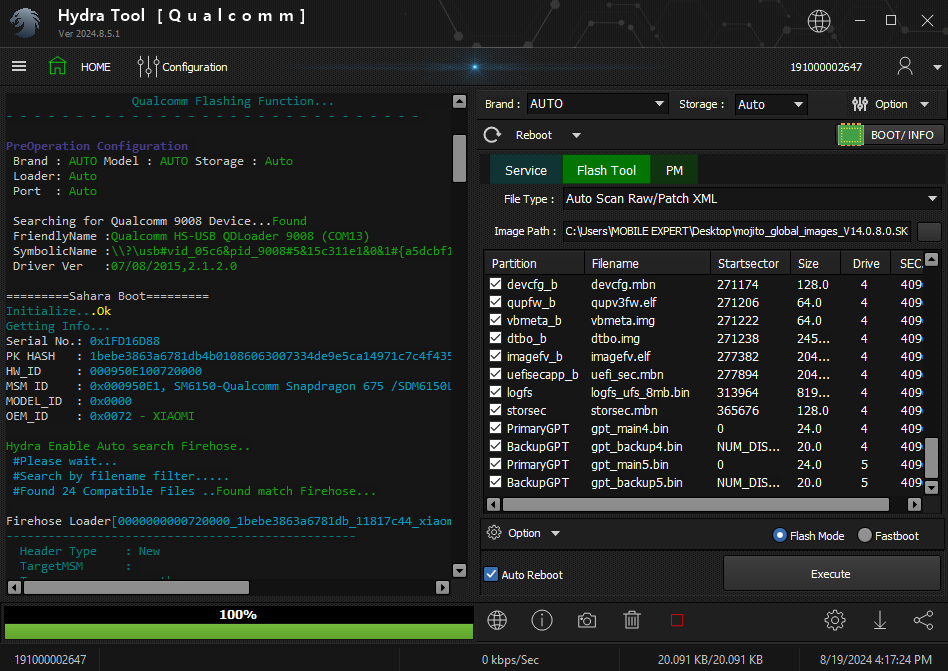Browse for image path with the folder button

click(929, 231)
